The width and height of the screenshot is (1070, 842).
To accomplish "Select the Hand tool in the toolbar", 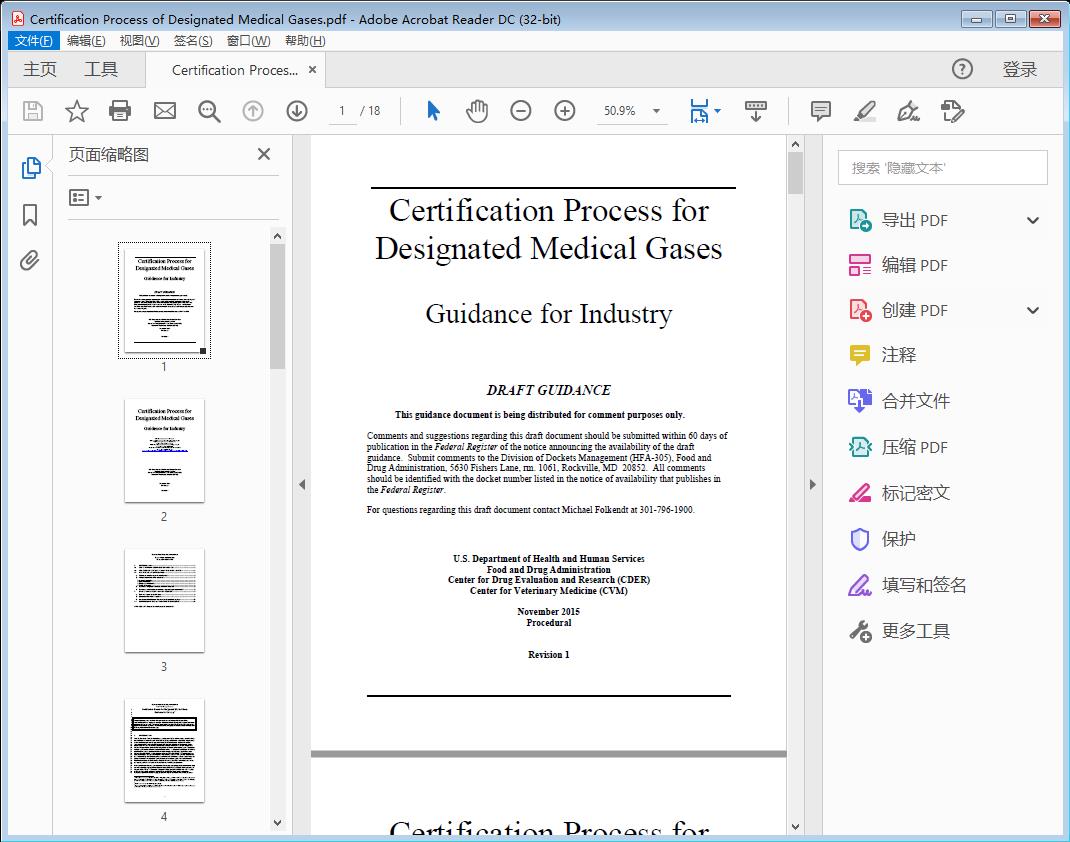I will pyautogui.click(x=477, y=111).
